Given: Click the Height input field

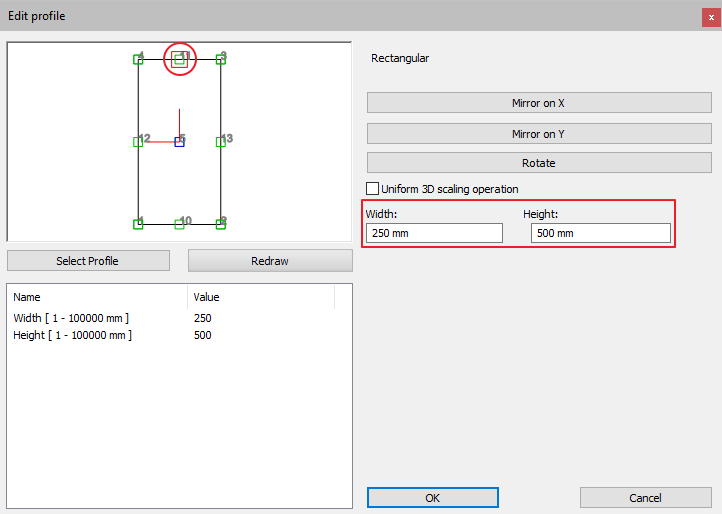Looking at the screenshot, I should (600, 233).
